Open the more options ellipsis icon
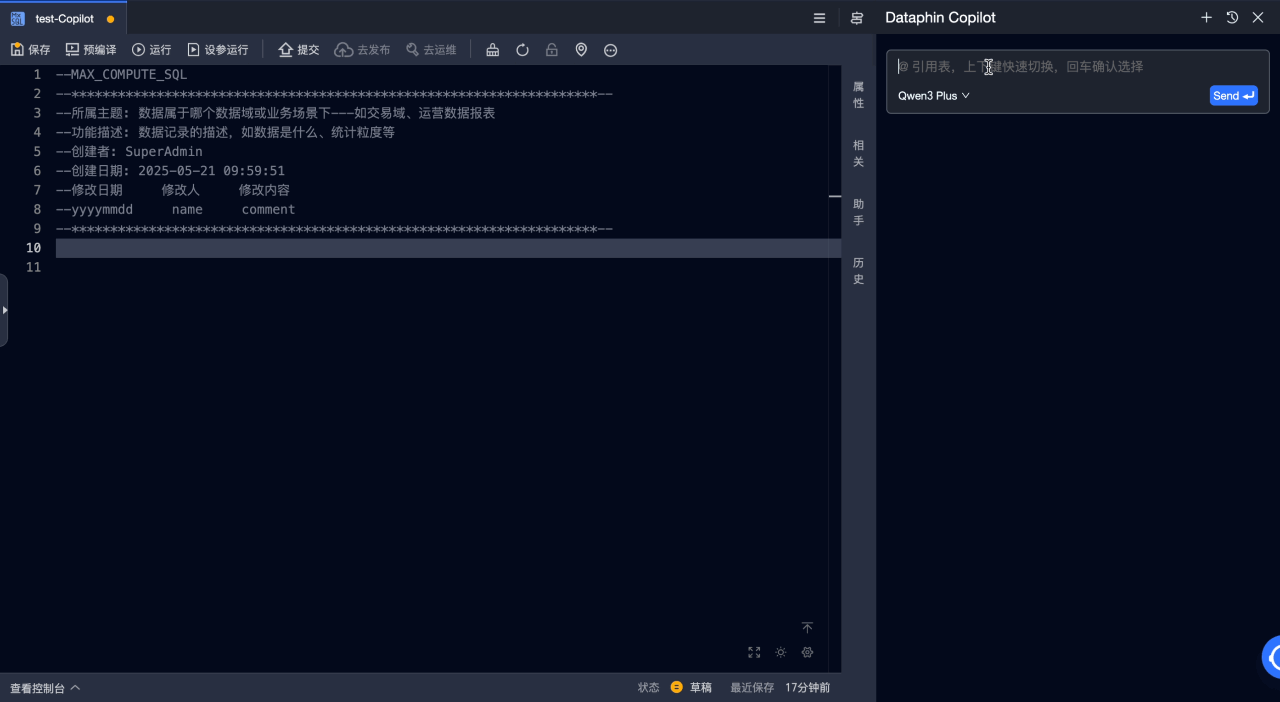Image resolution: width=1280 pixels, height=702 pixels. tap(610, 50)
